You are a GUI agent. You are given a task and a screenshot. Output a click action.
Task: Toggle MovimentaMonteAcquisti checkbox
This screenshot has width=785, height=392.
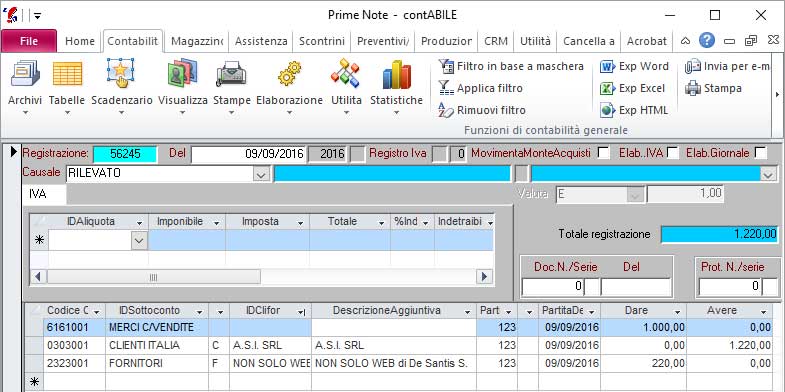click(x=604, y=153)
